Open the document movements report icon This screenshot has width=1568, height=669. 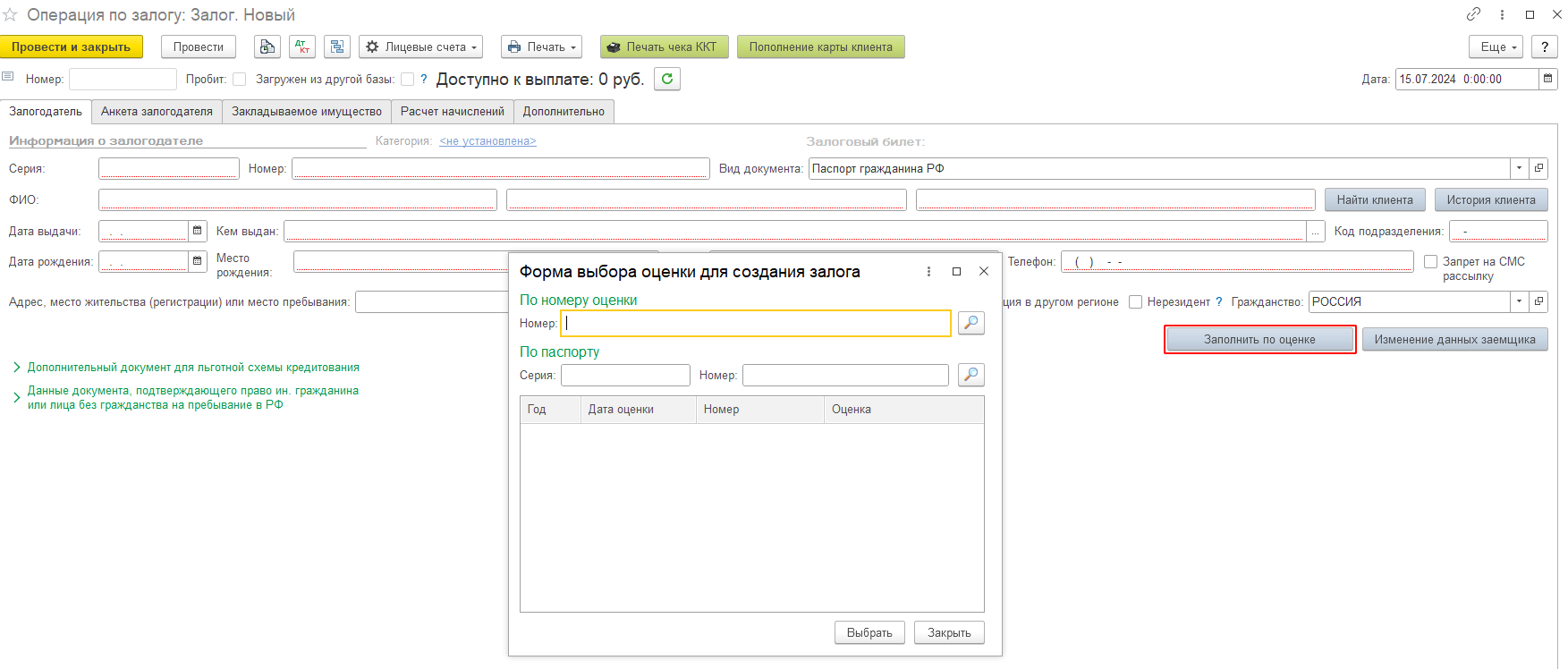pos(267,47)
